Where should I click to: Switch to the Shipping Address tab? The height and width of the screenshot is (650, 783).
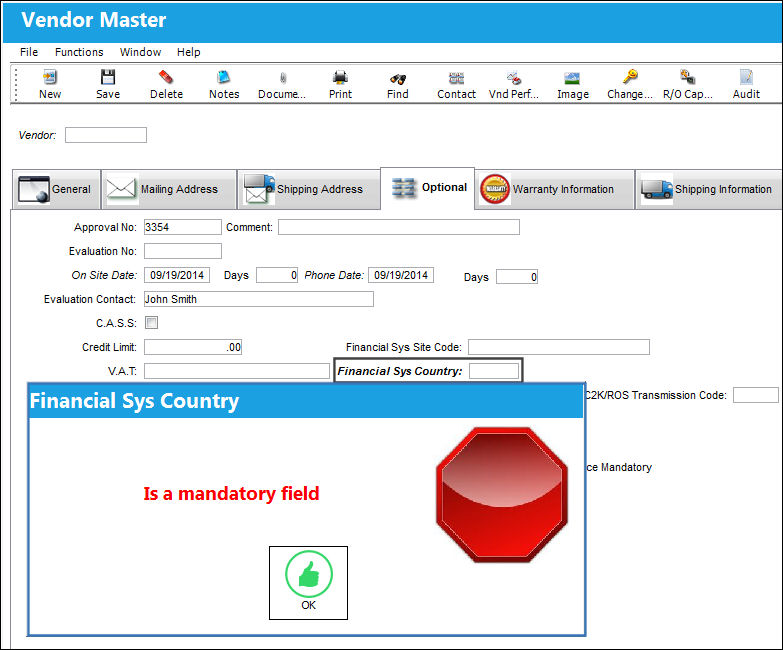(x=308, y=189)
